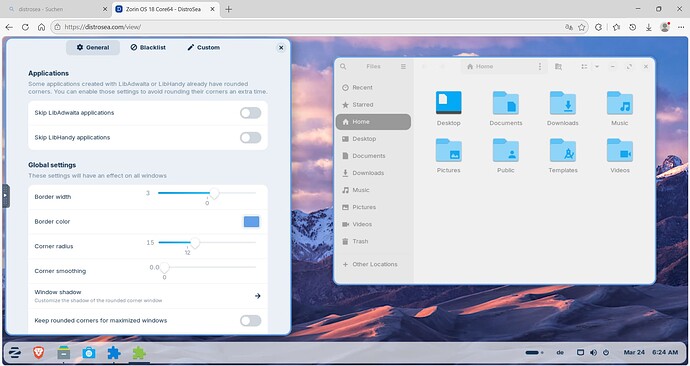
Task: Switch to the General tab
Action: pos(93,48)
